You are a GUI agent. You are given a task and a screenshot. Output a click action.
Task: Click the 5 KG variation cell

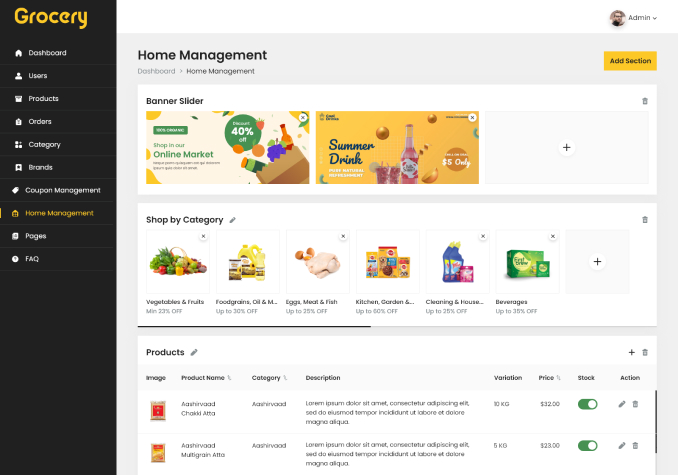tap(500, 446)
